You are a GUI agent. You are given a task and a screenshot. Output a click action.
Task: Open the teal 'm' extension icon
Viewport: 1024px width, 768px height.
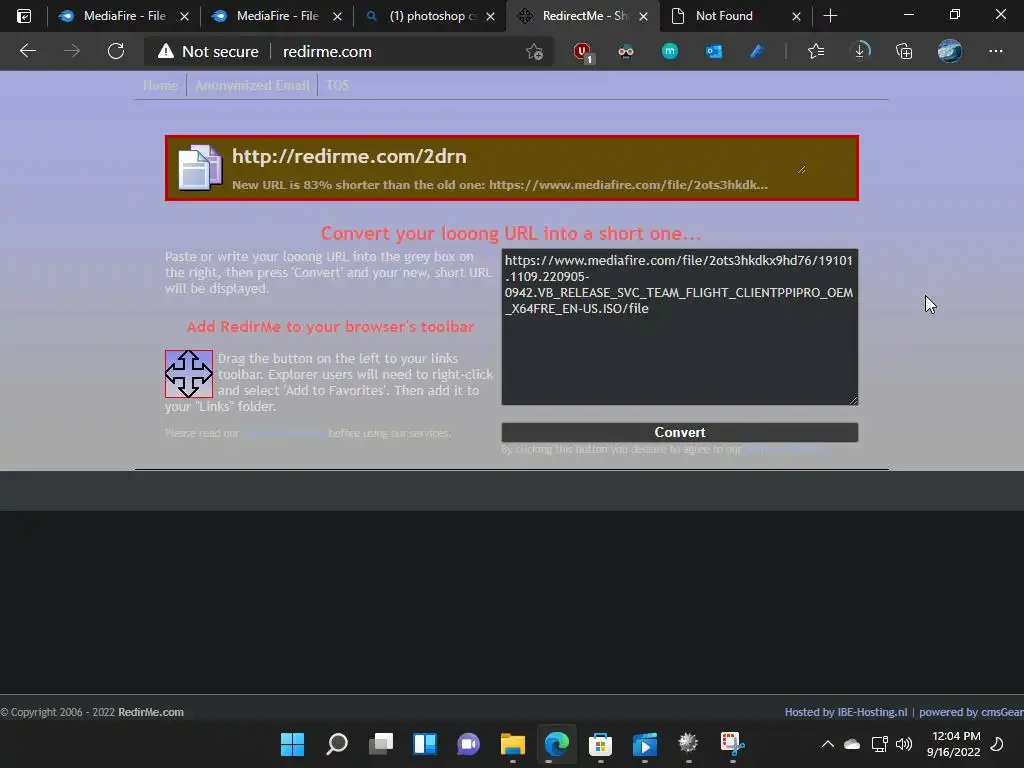point(669,52)
